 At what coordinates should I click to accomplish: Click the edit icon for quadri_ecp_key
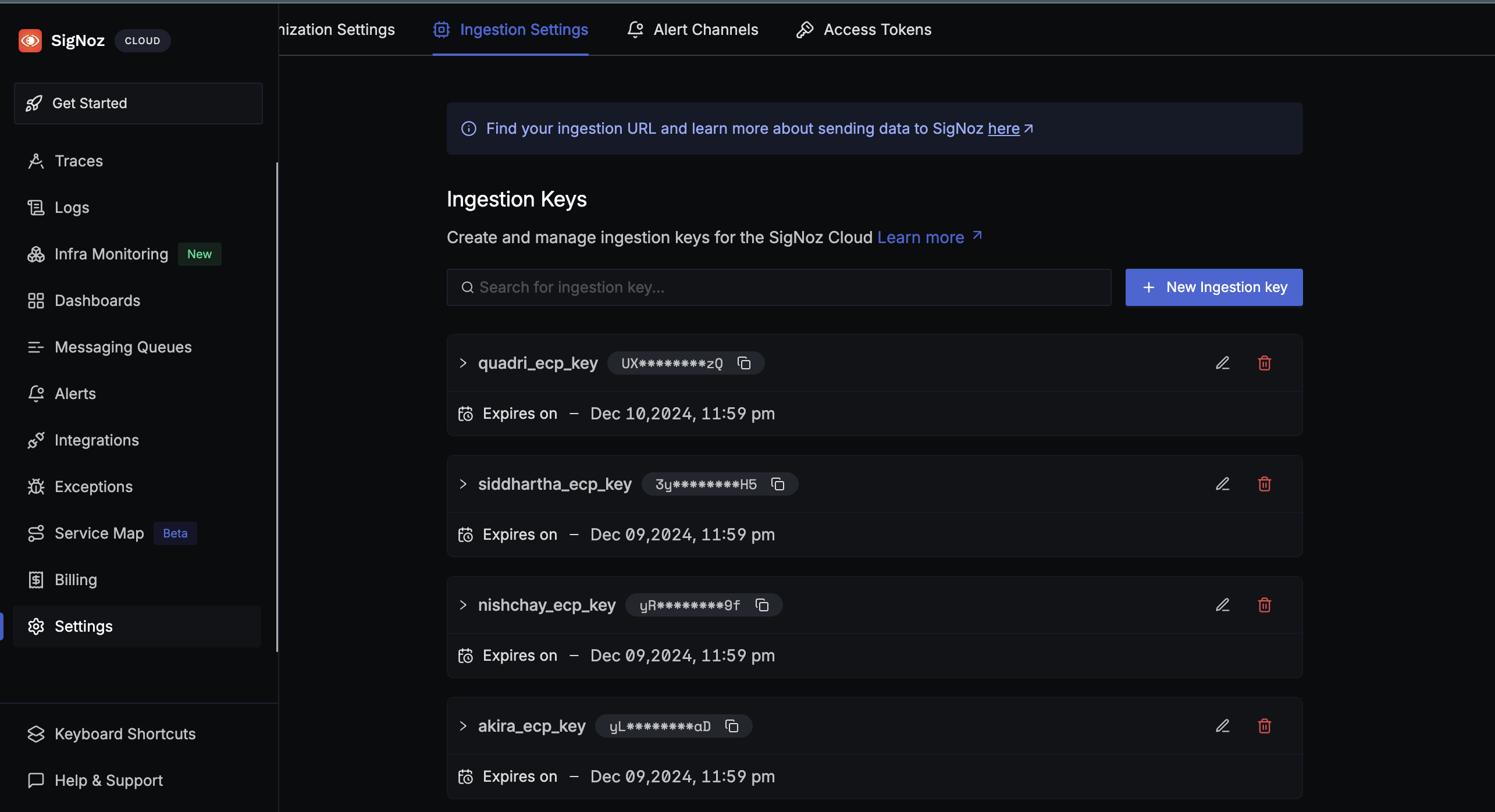coord(1222,363)
